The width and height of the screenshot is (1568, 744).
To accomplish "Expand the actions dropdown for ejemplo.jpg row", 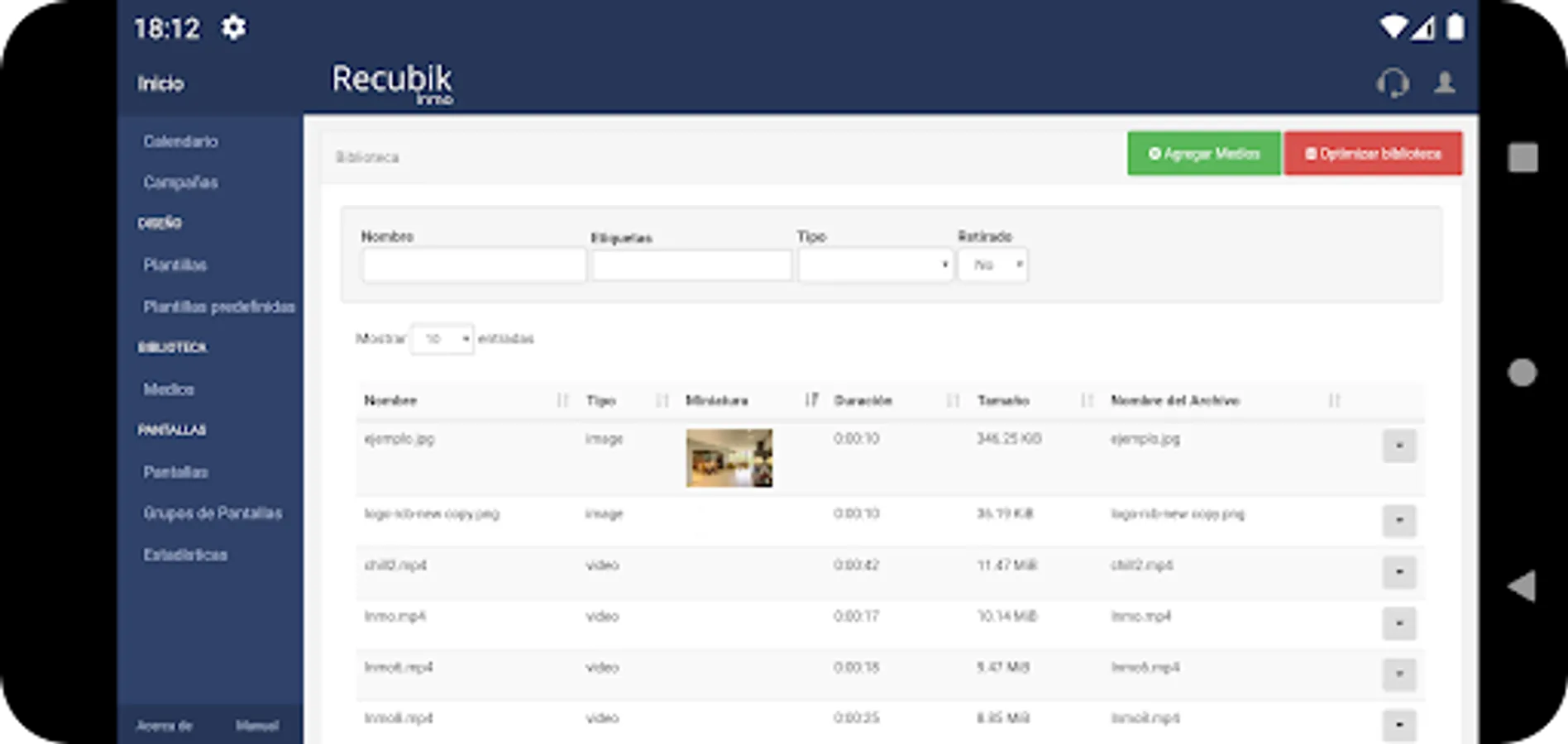I will (1399, 446).
